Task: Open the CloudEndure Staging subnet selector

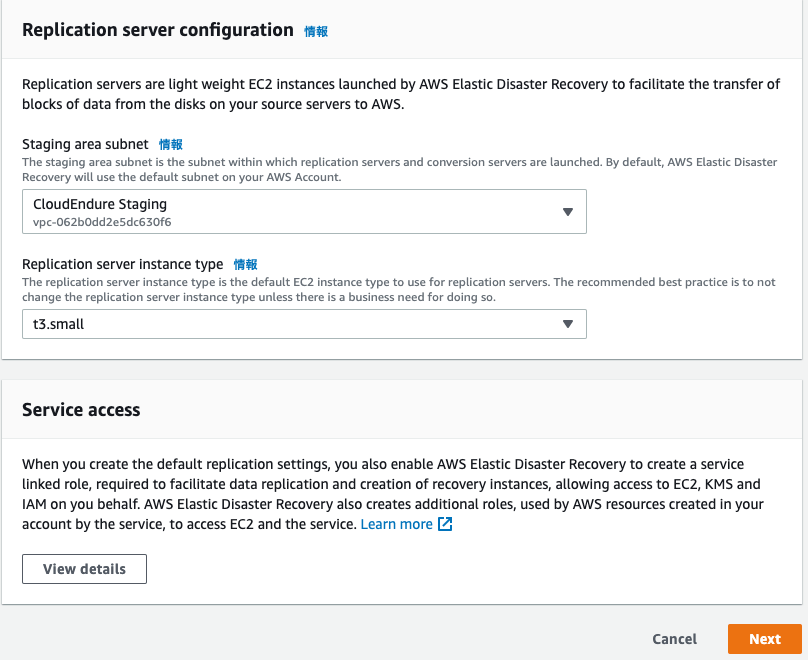Action: click(x=290, y=212)
